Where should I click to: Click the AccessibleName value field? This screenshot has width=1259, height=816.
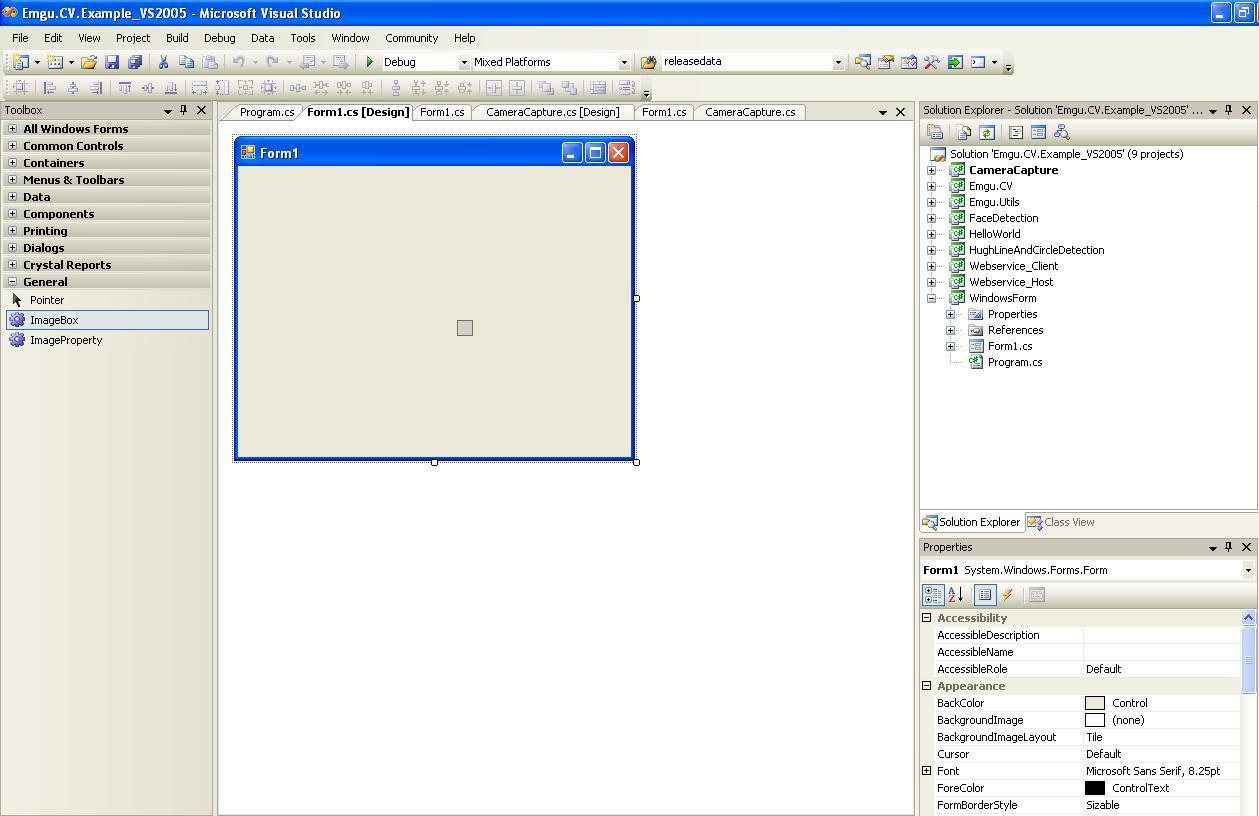(1162, 652)
